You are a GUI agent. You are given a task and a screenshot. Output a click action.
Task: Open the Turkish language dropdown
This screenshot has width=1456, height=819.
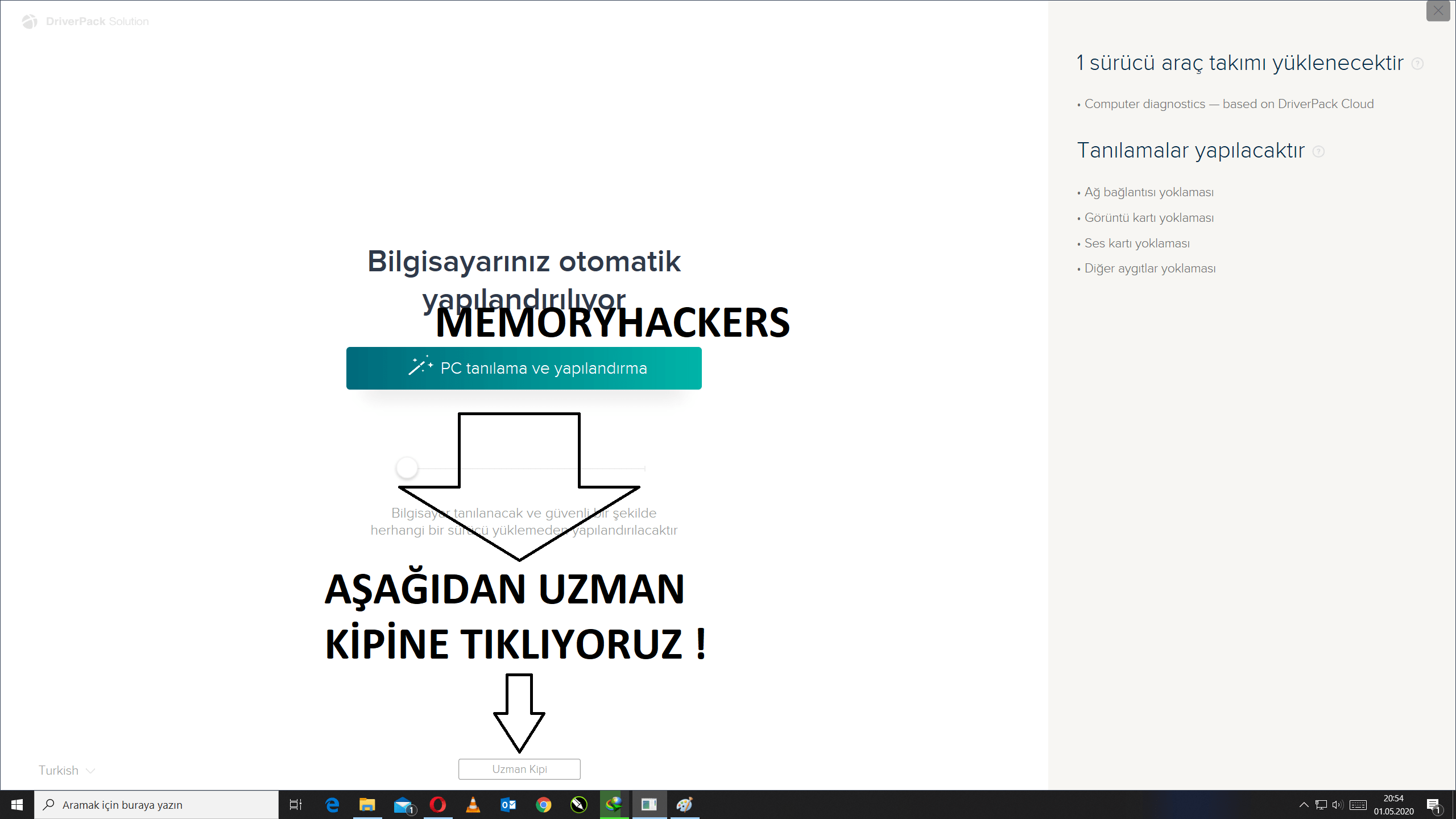[x=67, y=770]
